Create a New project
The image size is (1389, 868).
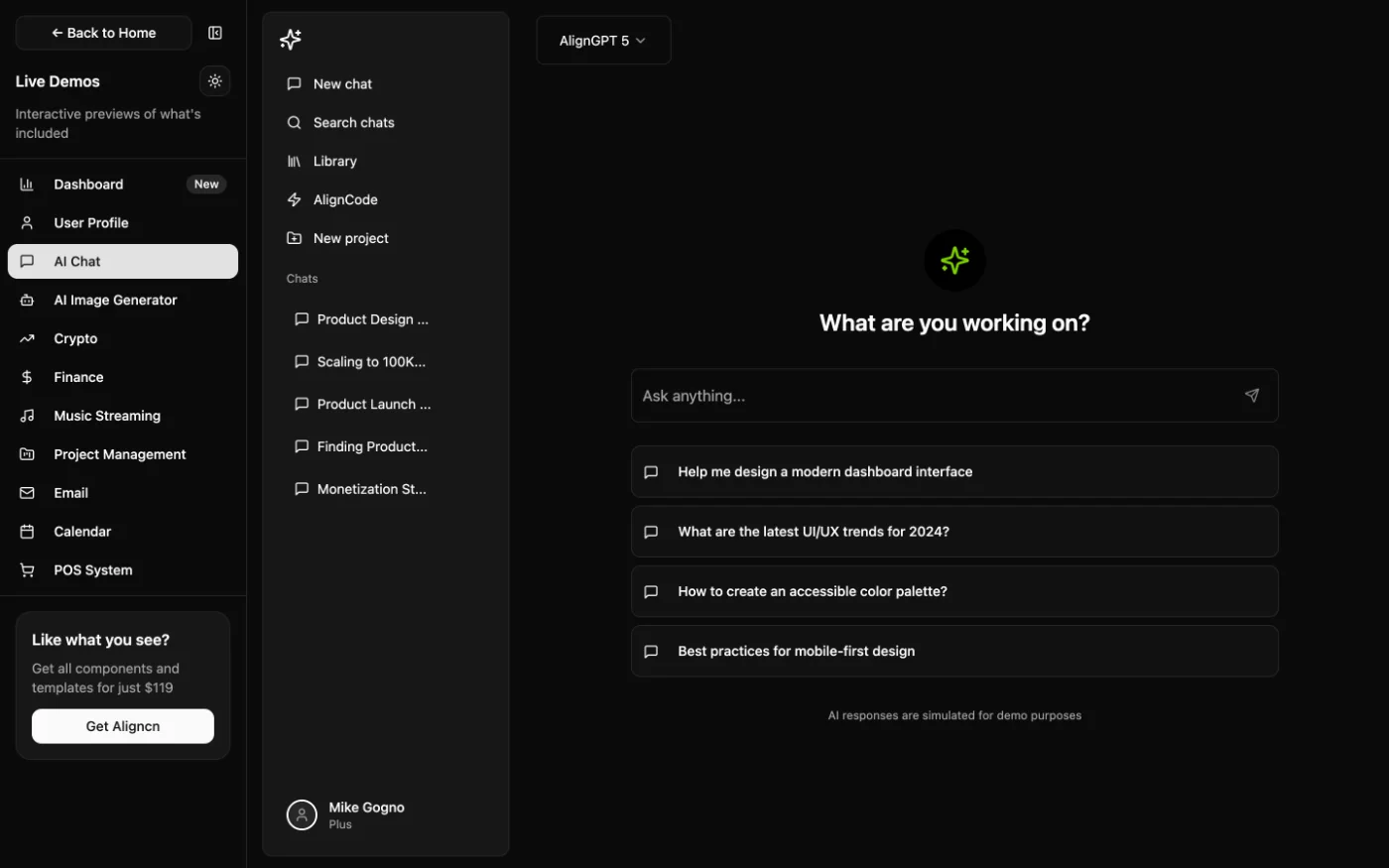pyautogui.click(x=386, y=238)
